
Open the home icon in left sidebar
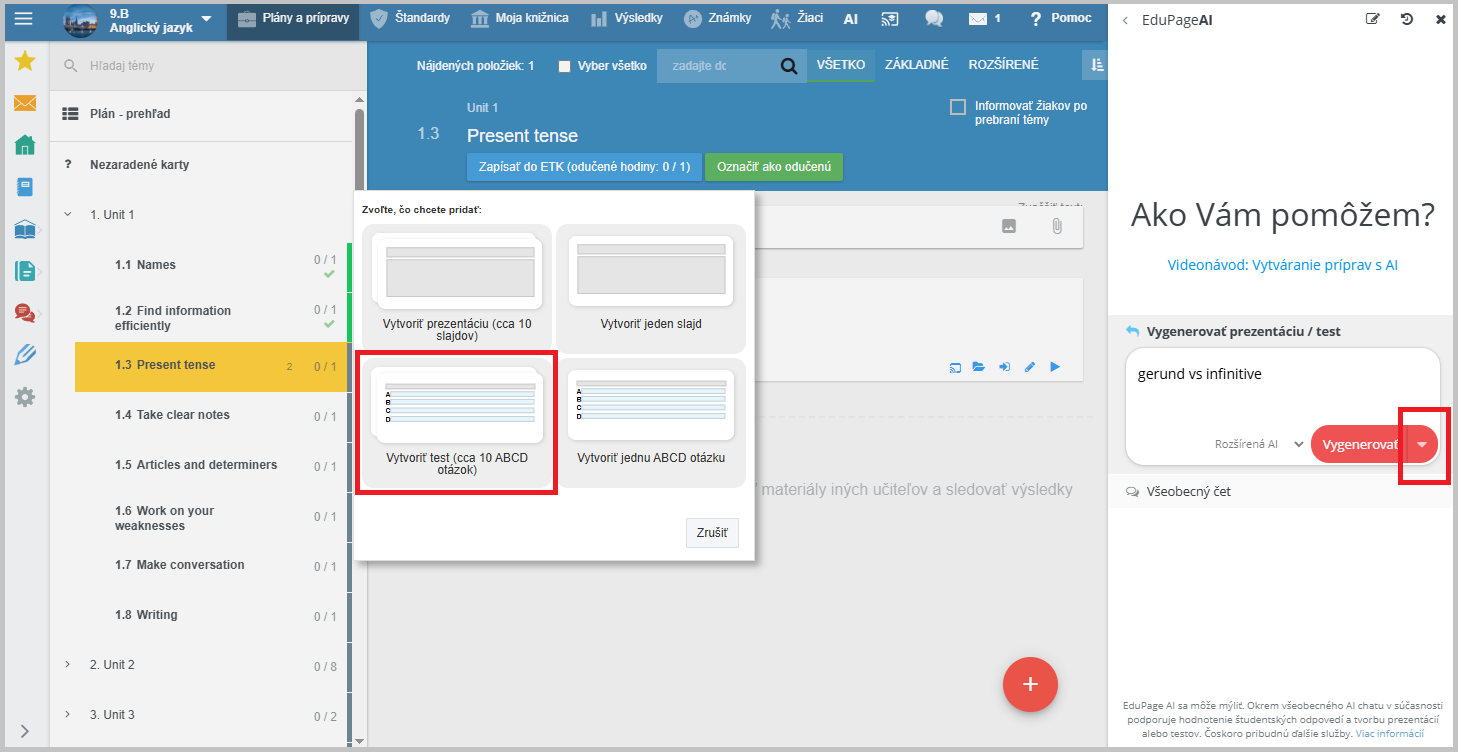(25, 145)
